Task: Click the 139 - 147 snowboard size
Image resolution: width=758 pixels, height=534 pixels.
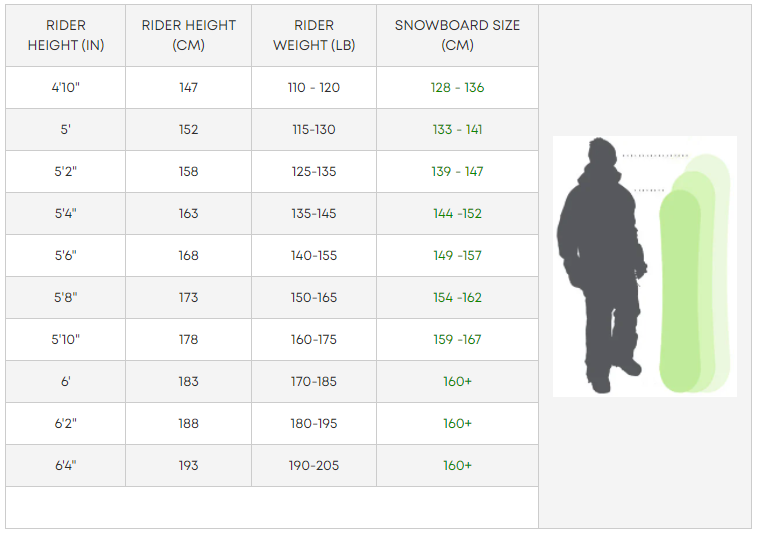Action: [457, 172]
